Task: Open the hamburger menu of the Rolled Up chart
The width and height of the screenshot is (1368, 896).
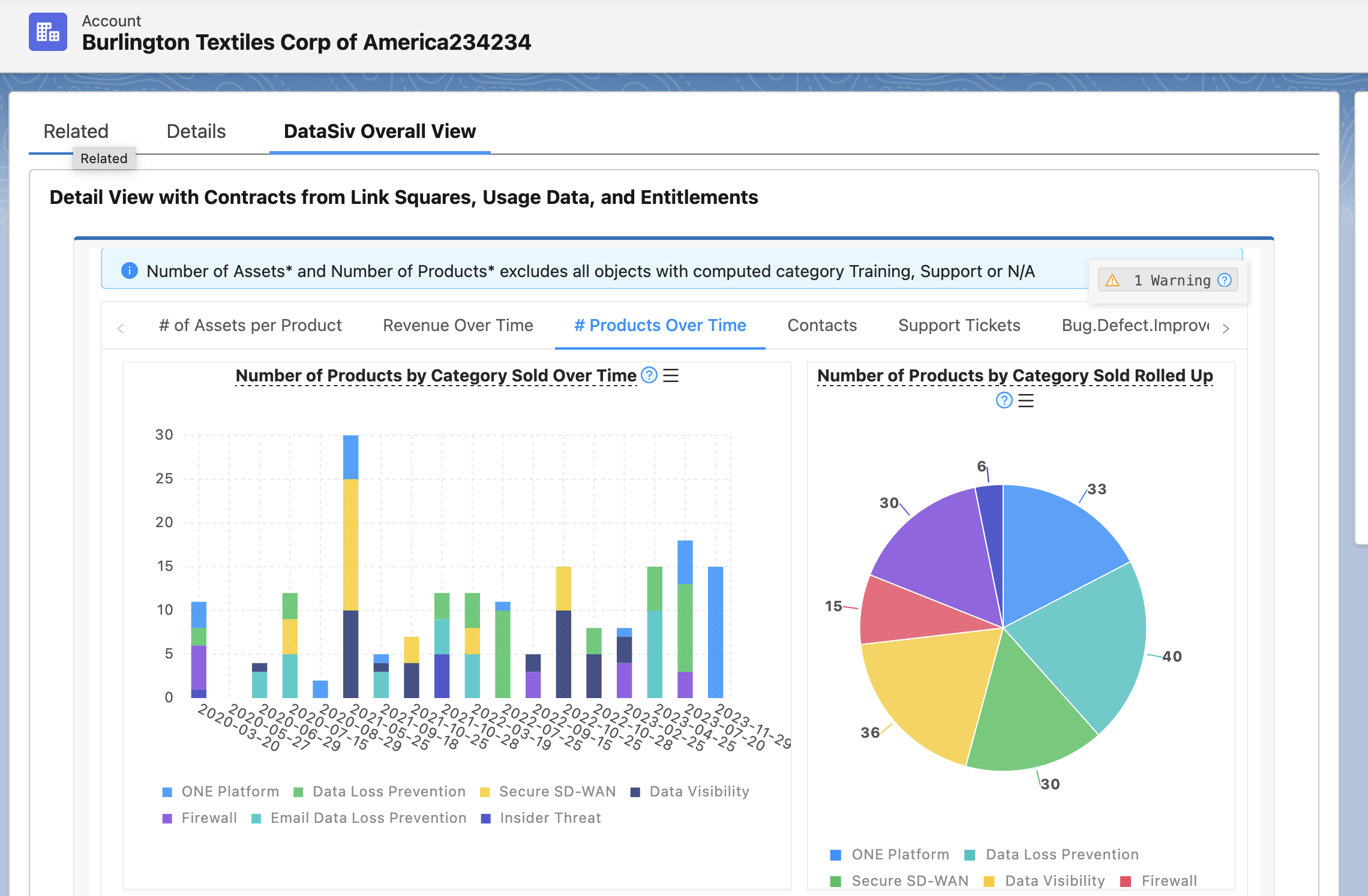Action: click(1026, 401)
